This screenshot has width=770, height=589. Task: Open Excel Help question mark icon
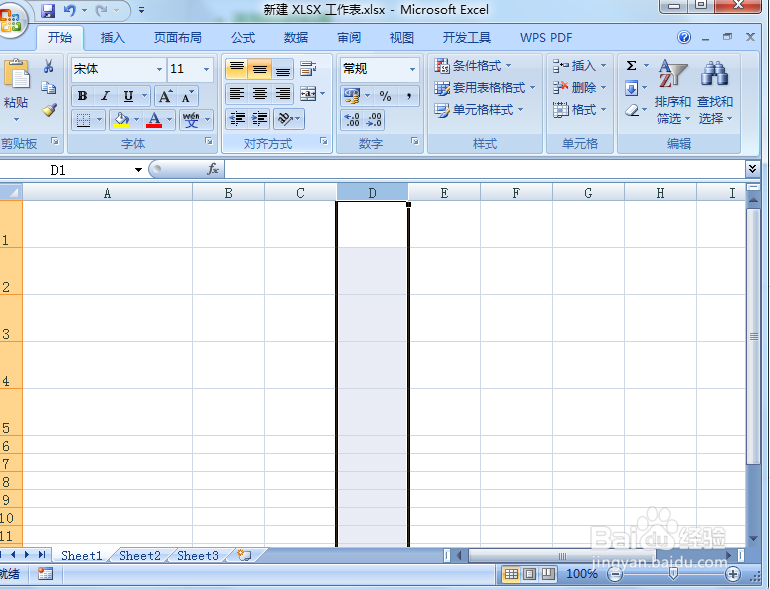coord(684,37)
